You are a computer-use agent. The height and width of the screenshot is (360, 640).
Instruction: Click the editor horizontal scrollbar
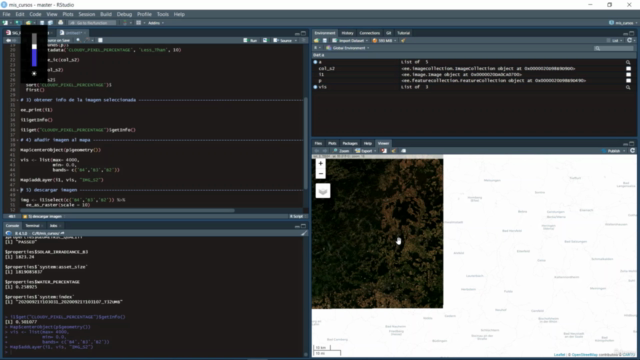[x=127, y=211]
